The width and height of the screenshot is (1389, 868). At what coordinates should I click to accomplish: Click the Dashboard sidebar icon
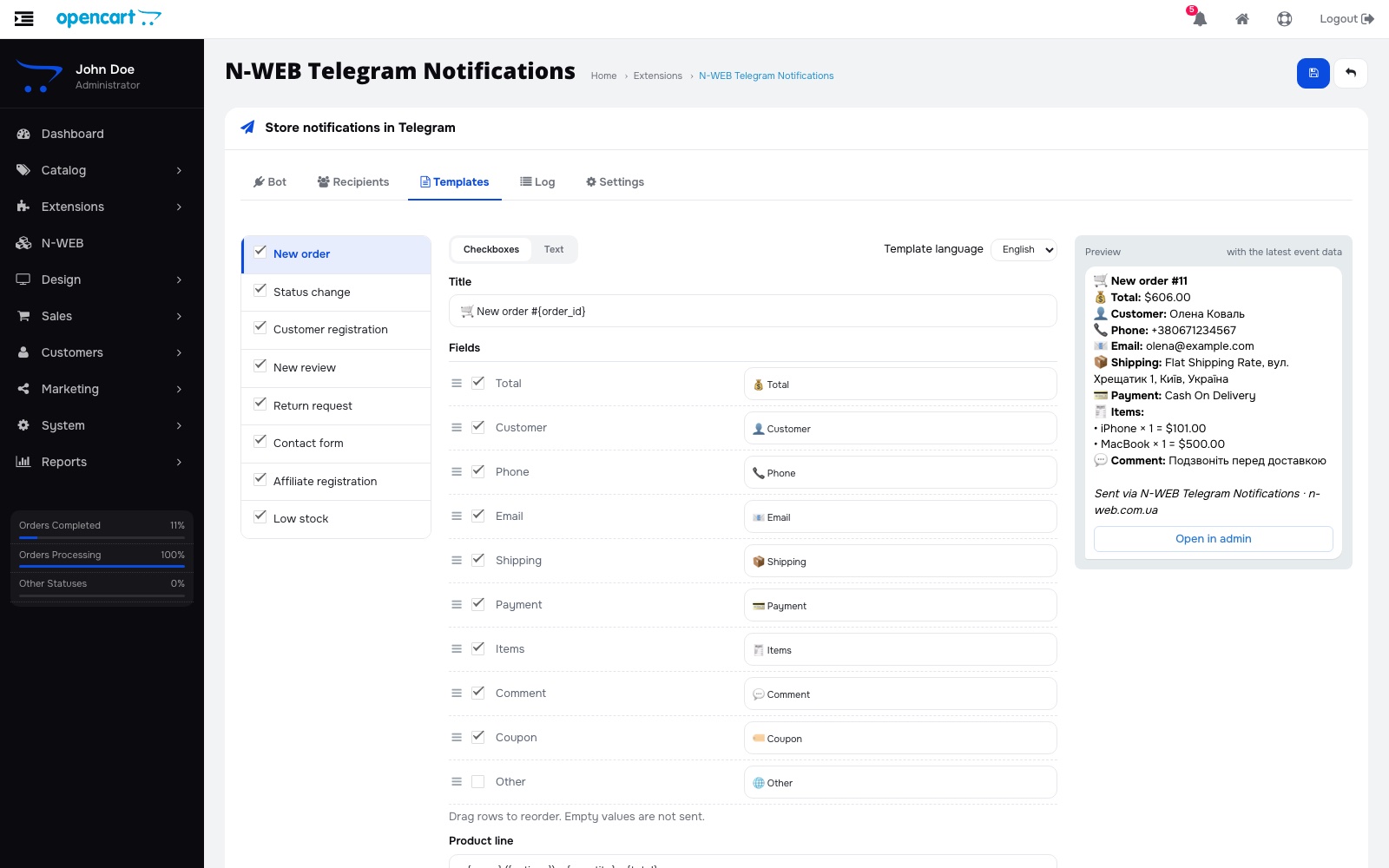click(23, 134)
